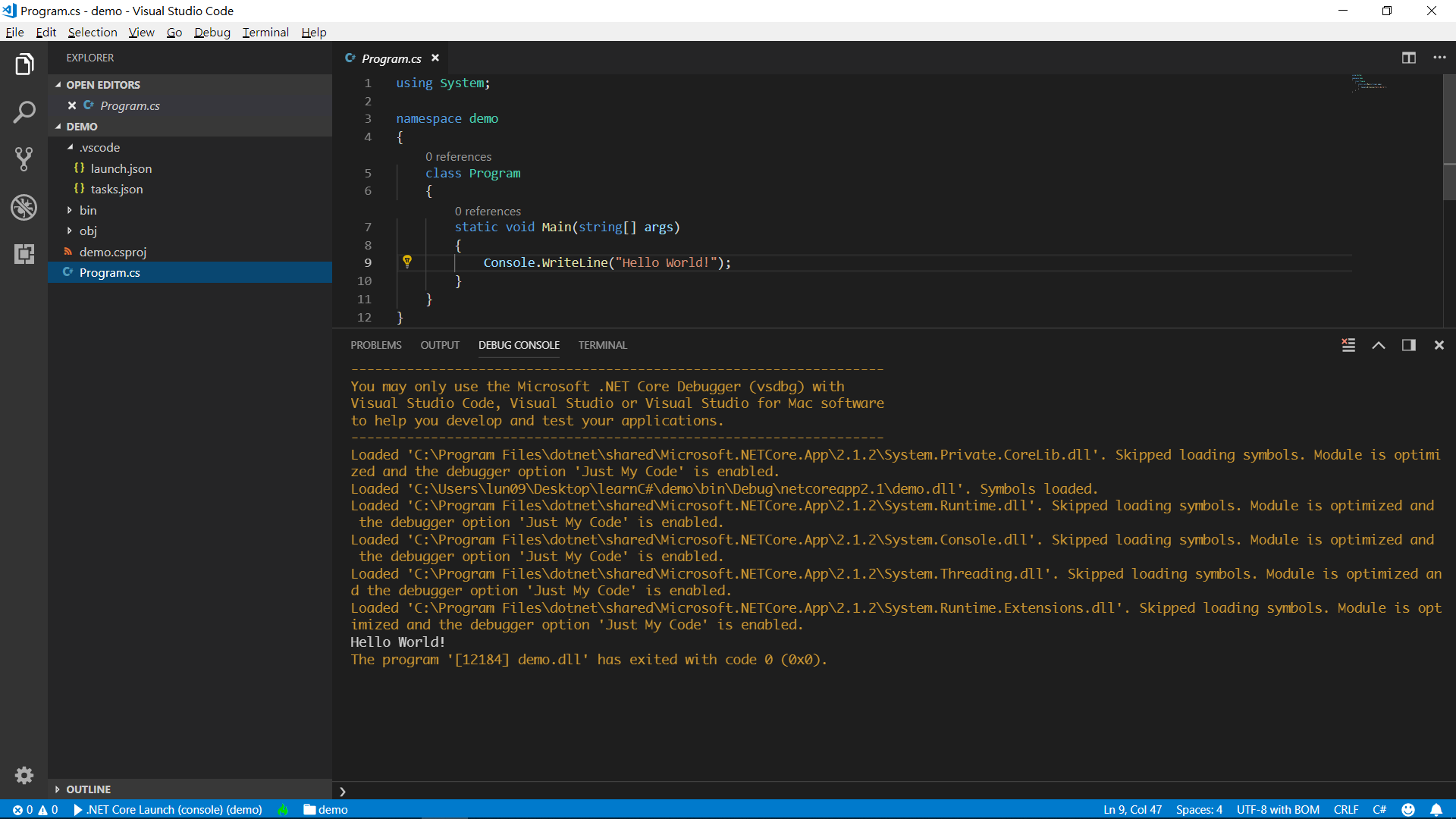Split the editor to the side
1456x819 pixels.
pos(1408,58)
